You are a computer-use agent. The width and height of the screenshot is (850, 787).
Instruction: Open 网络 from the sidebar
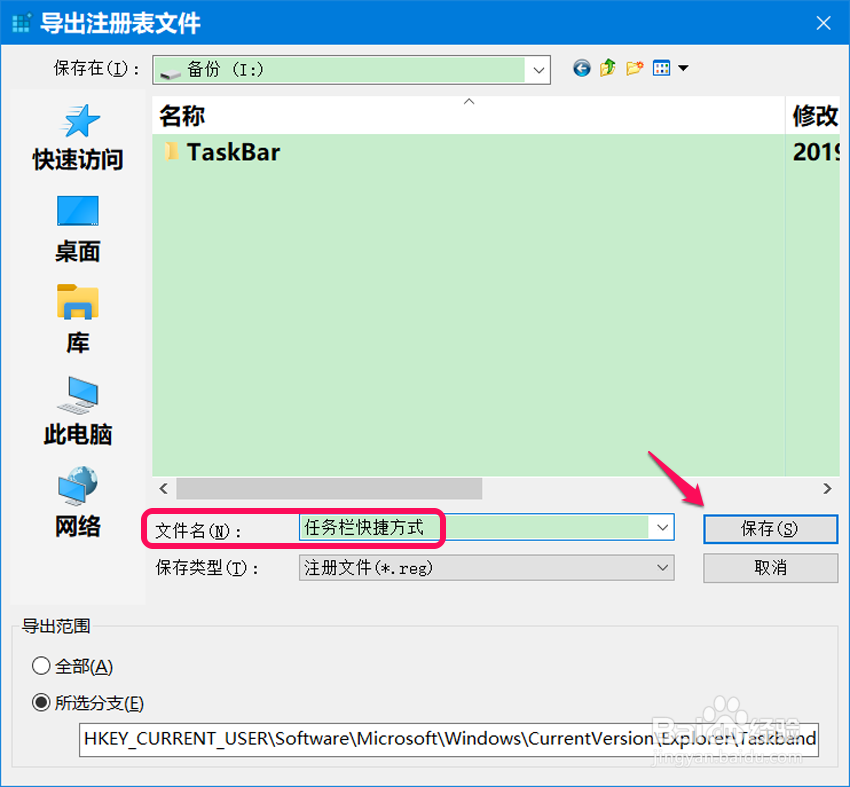[77, 503]
